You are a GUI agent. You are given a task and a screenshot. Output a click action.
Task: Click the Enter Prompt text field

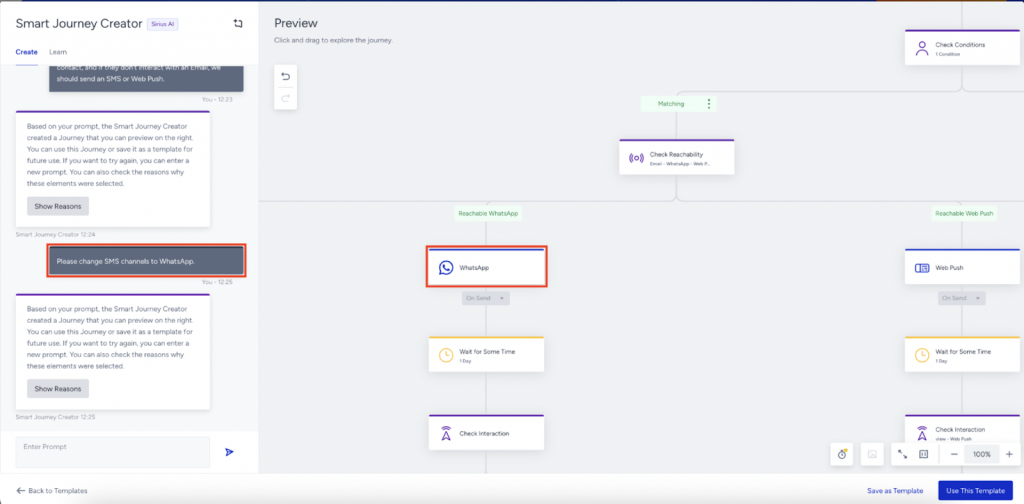(112, 452)
